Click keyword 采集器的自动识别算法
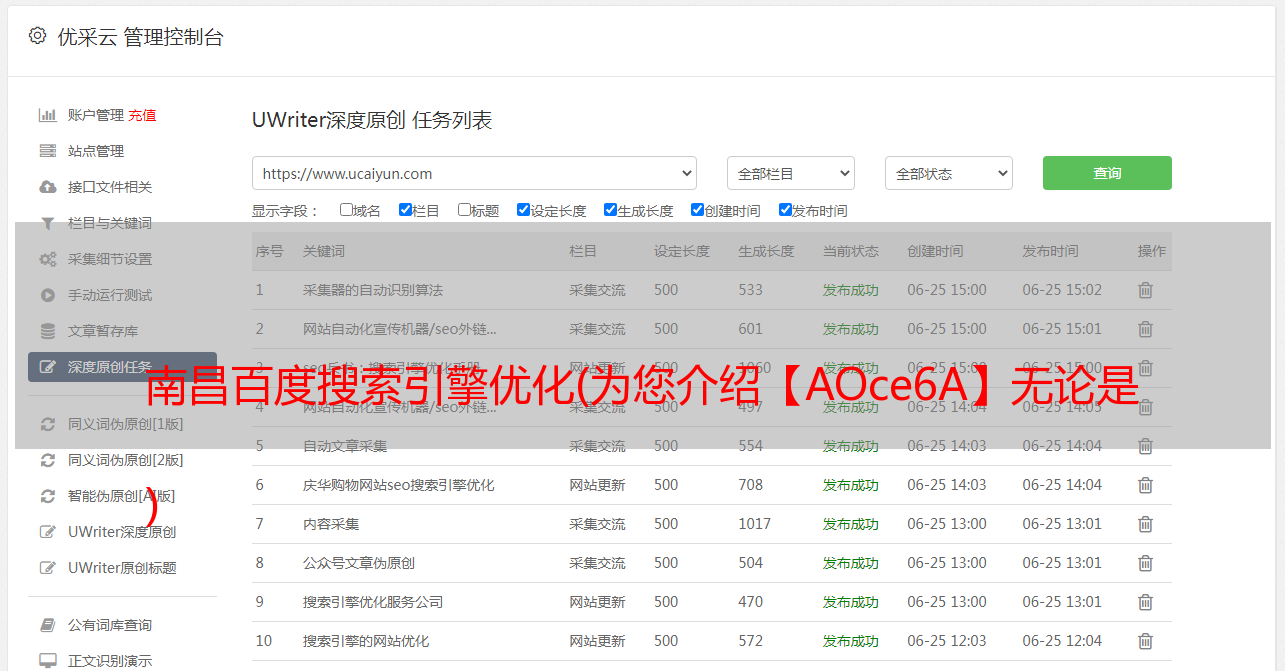 point(373,290)
